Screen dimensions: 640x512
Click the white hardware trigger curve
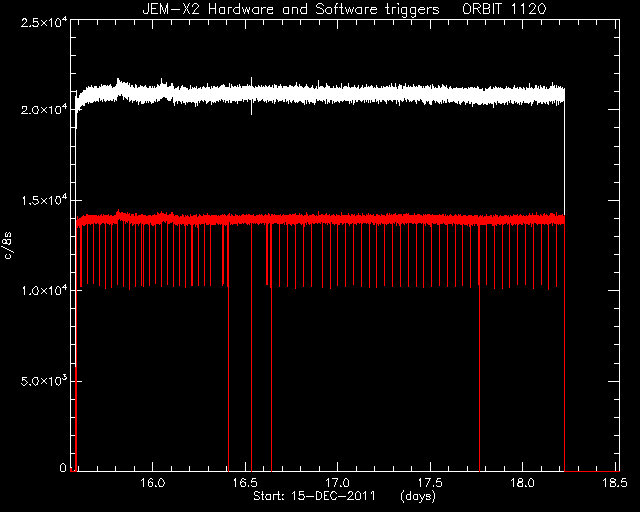pos(320,93)
